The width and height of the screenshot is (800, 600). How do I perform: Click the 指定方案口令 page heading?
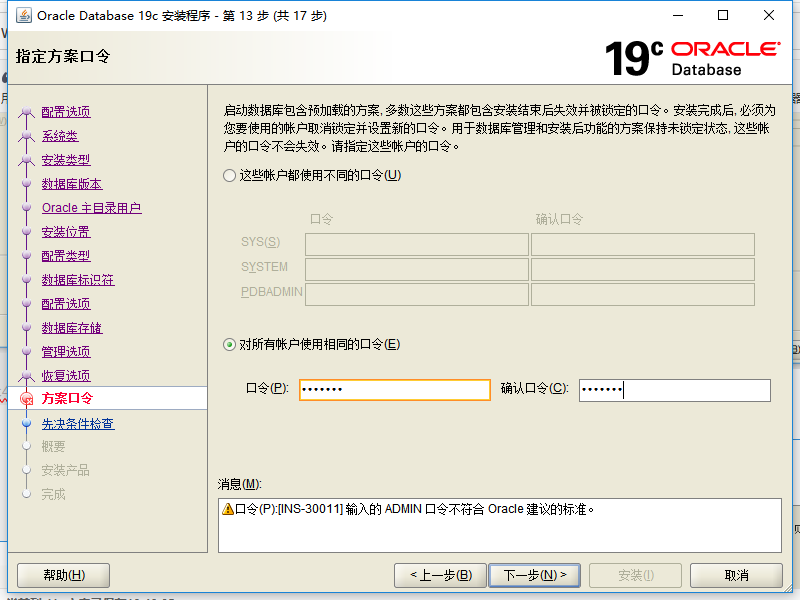[x=63, y=56]
